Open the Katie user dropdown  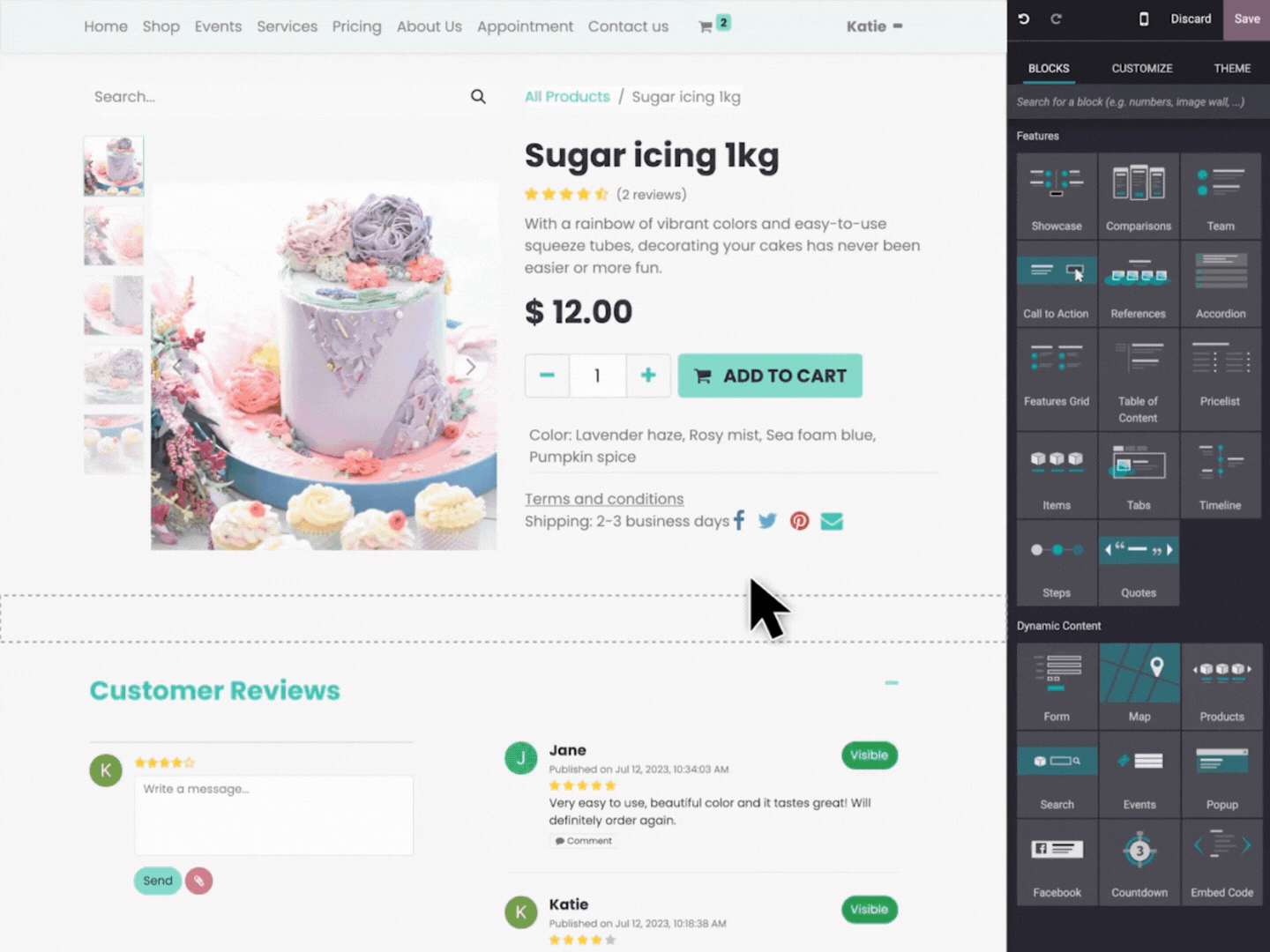point(874,26)
